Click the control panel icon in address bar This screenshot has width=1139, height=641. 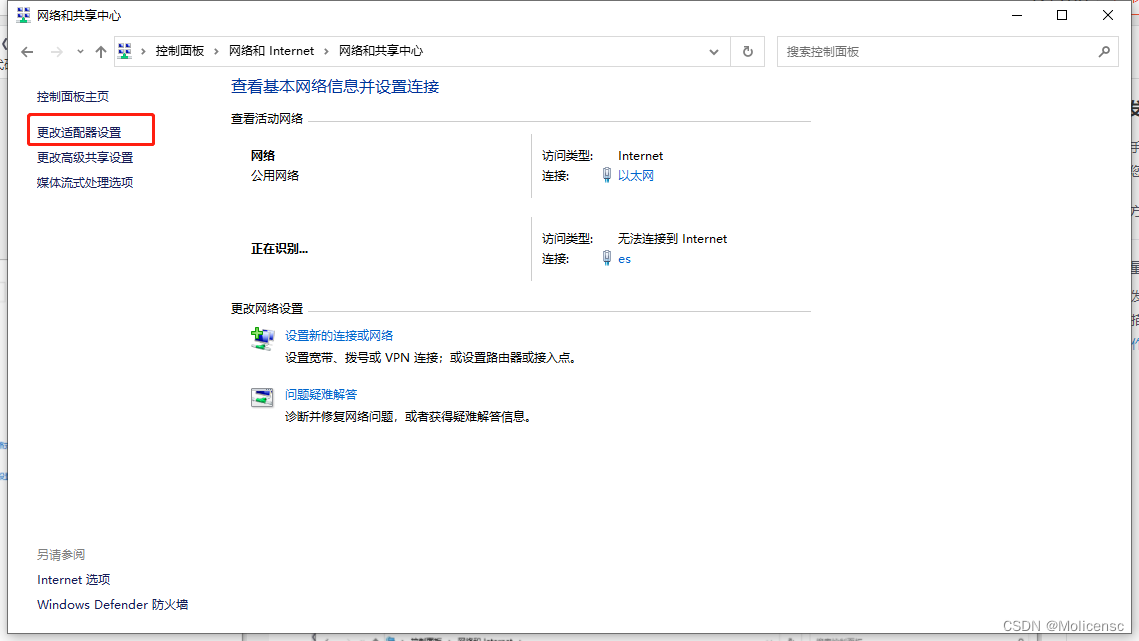pos(126,51)
